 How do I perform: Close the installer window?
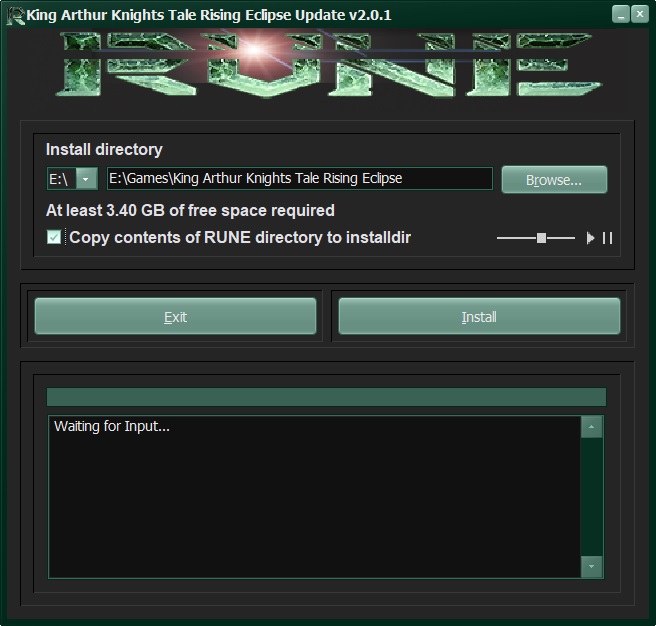click(640, 14)
